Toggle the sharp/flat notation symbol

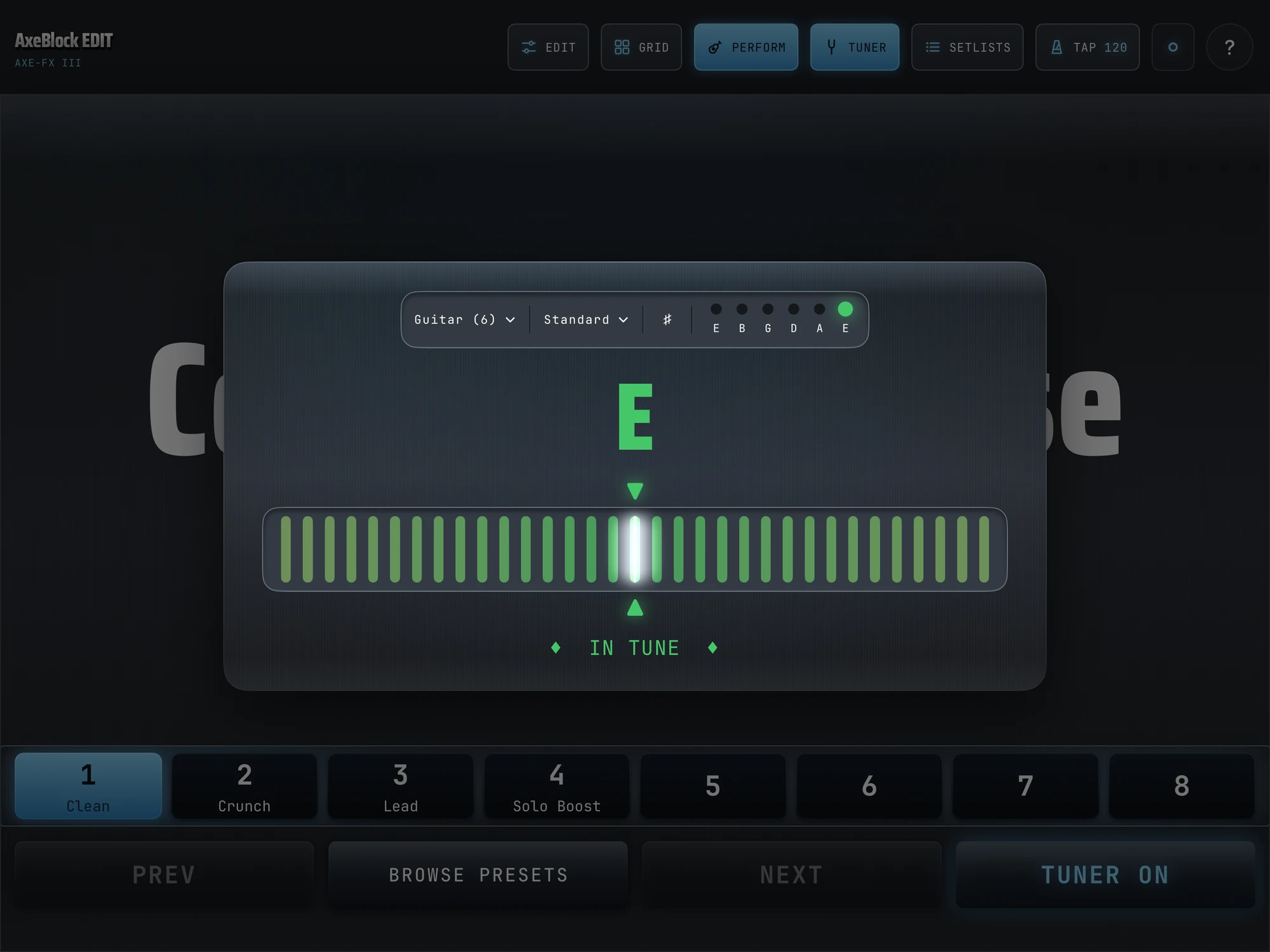pyautogui.click(x=667, y=319)
